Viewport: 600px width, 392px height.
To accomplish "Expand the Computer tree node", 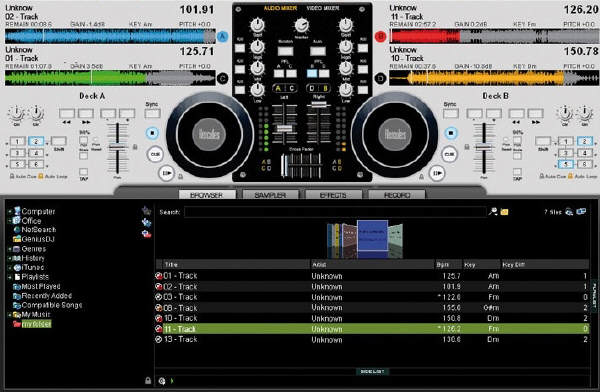I will pyautogui.click(x=10, y=211).
